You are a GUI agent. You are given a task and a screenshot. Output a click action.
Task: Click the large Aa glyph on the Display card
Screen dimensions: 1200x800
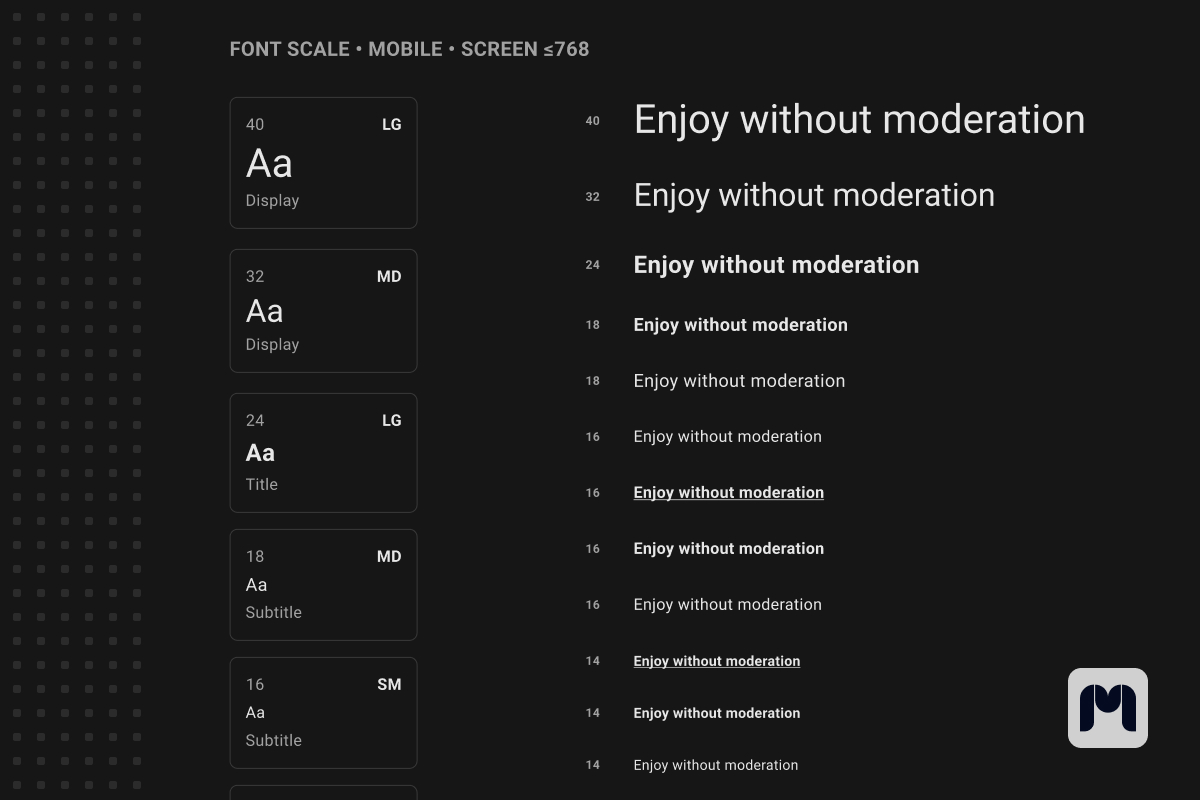point(268,163)
